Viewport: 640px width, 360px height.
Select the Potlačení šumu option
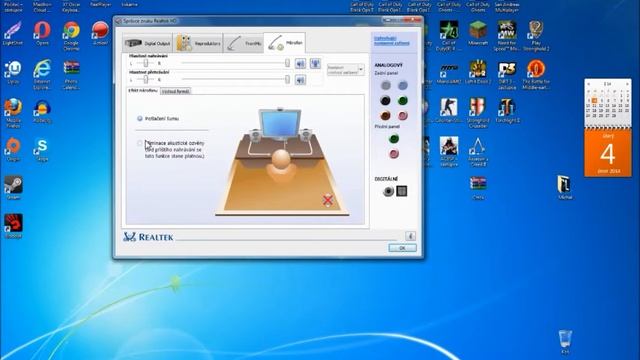140,118
